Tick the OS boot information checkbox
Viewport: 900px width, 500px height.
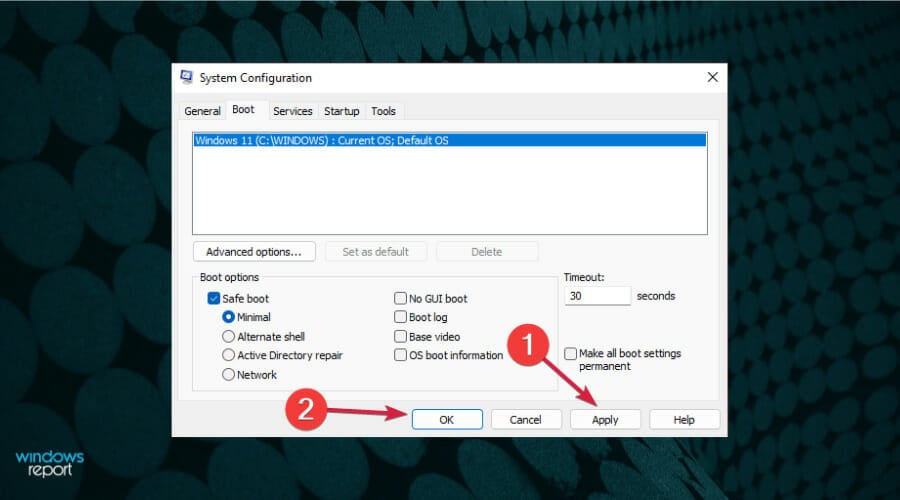point(401,355)
